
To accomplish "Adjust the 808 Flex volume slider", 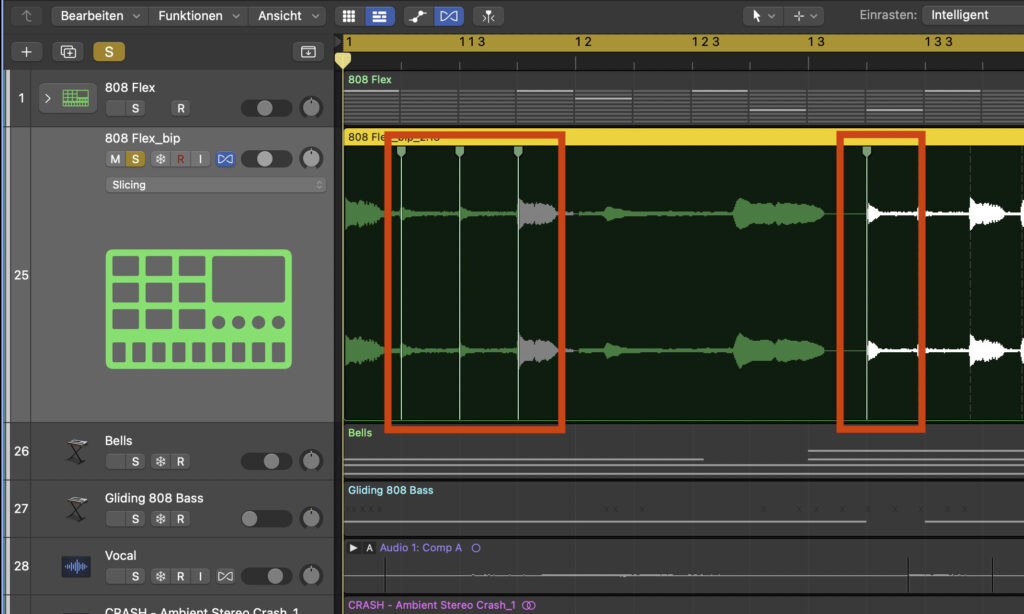I will [x=266, y=108].
